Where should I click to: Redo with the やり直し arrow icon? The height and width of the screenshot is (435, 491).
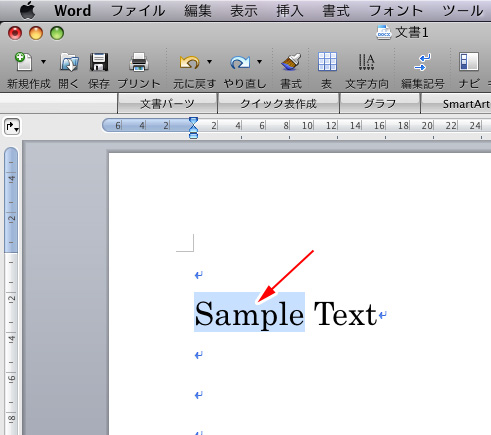(x=240, y=62)
